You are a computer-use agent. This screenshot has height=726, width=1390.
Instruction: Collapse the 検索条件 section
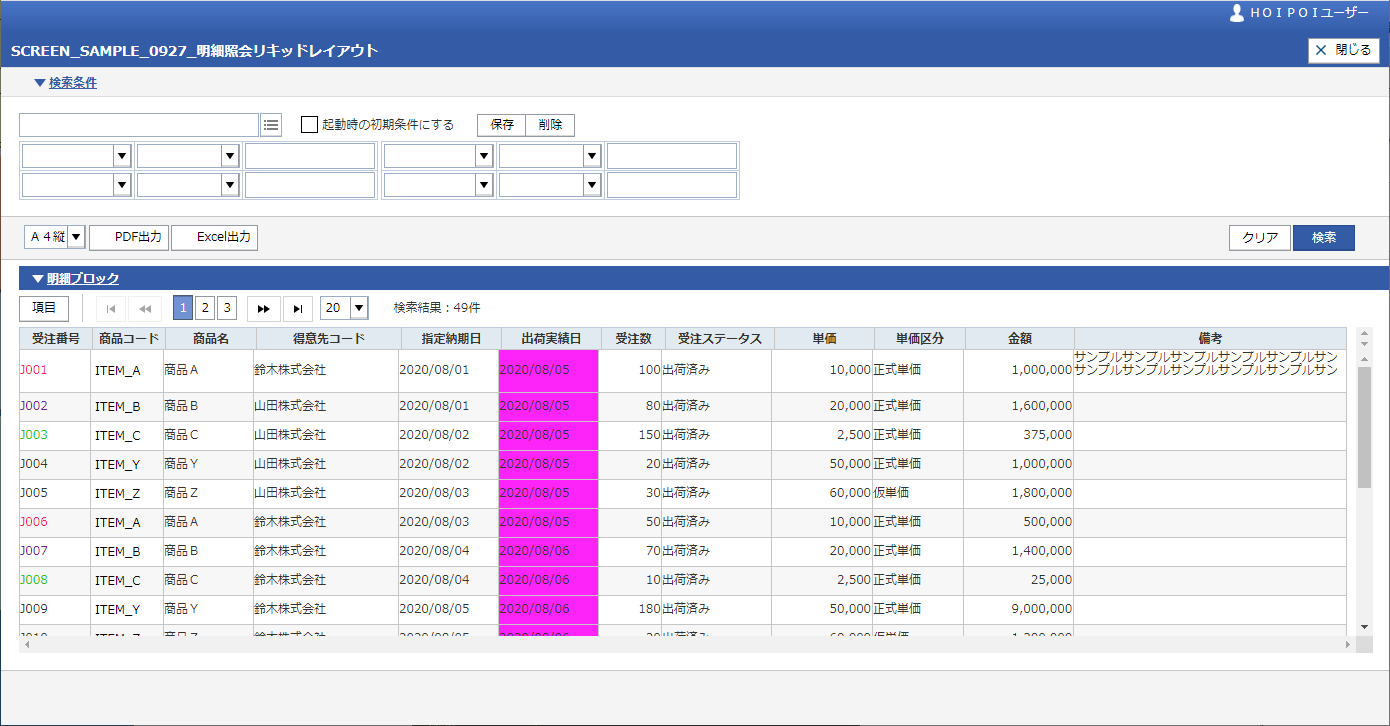(65, 83)
